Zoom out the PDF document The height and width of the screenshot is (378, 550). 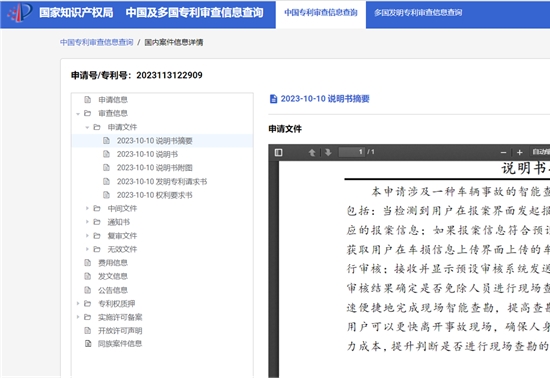(503, 153)
